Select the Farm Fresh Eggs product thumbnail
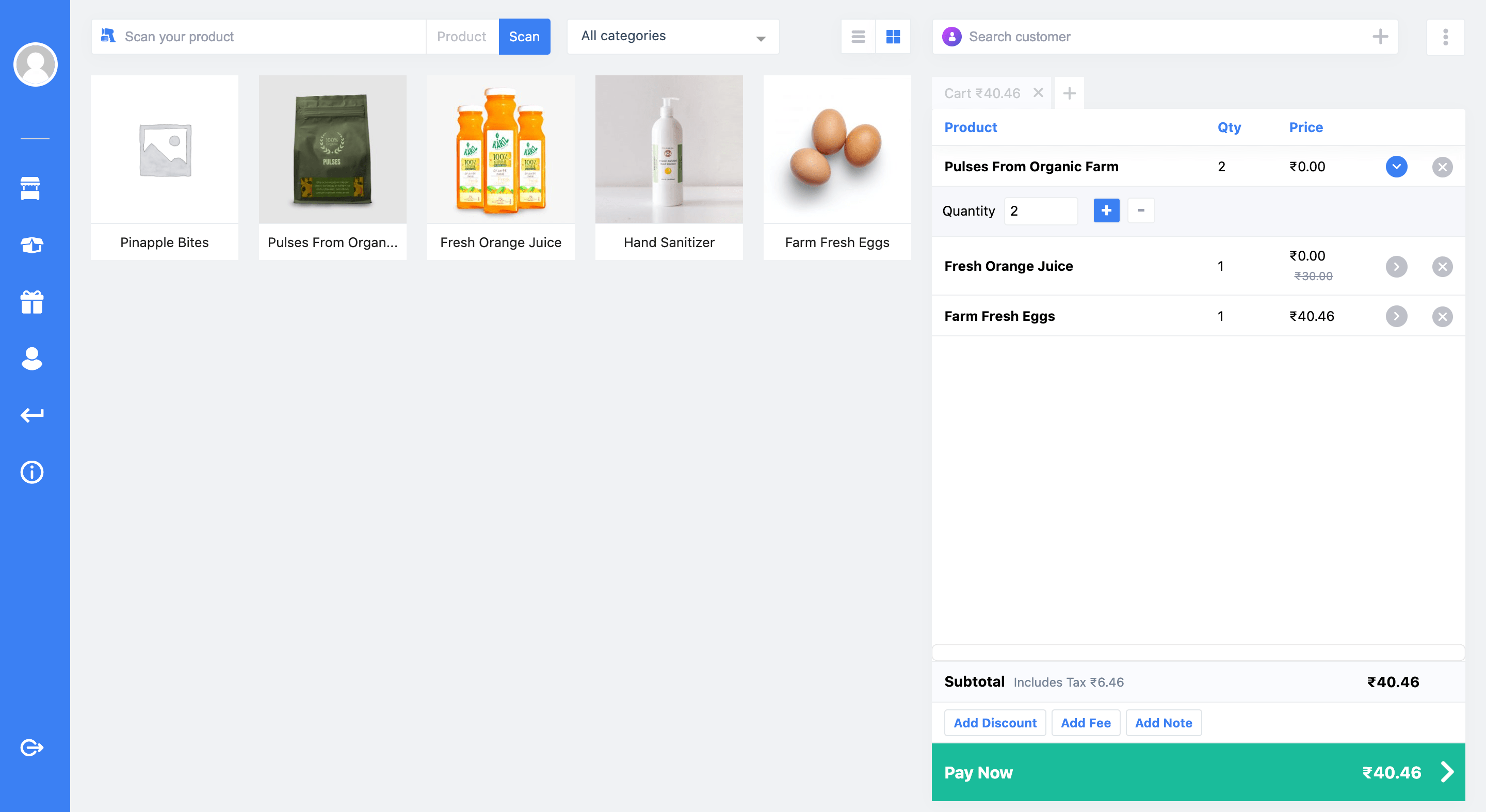 click(x=837, y=150)
